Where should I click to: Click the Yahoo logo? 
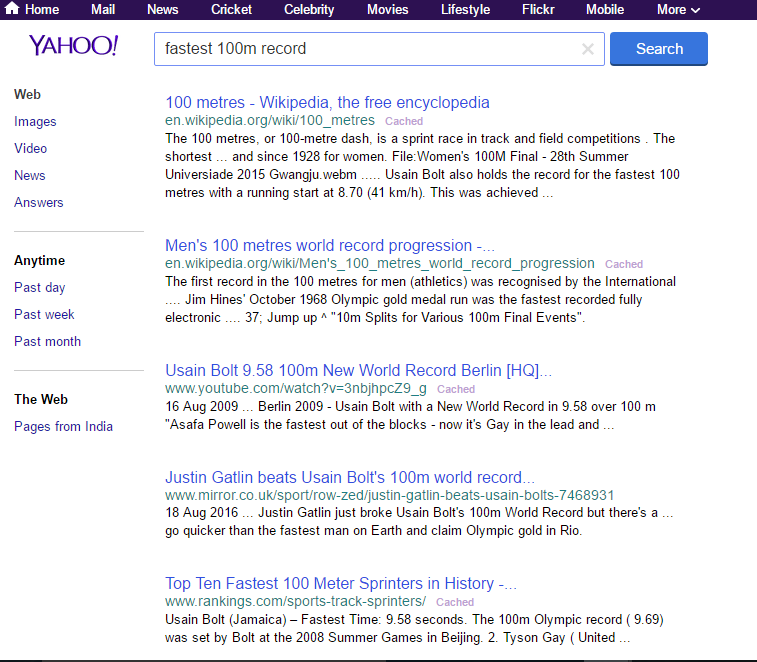[73, 45]
